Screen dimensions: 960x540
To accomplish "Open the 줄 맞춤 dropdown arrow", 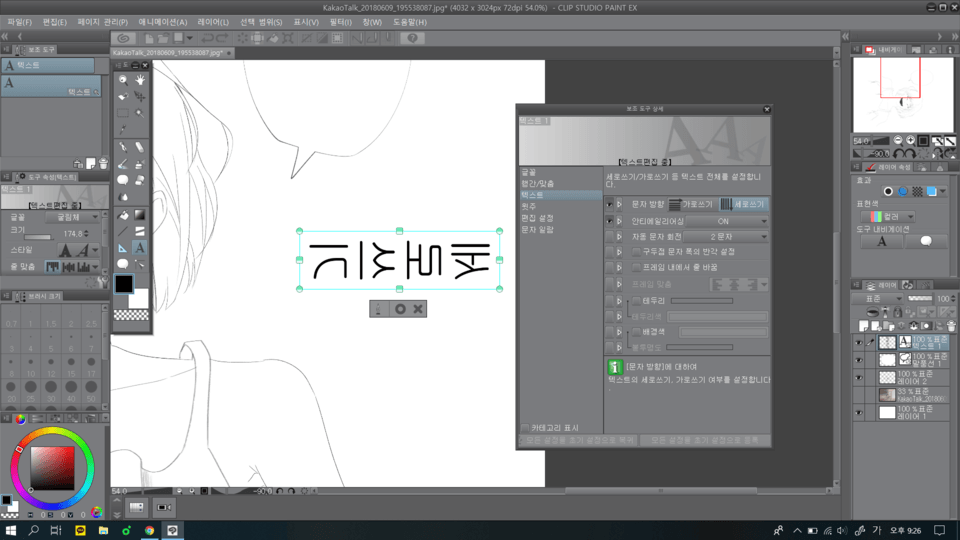I will (96, 267).
